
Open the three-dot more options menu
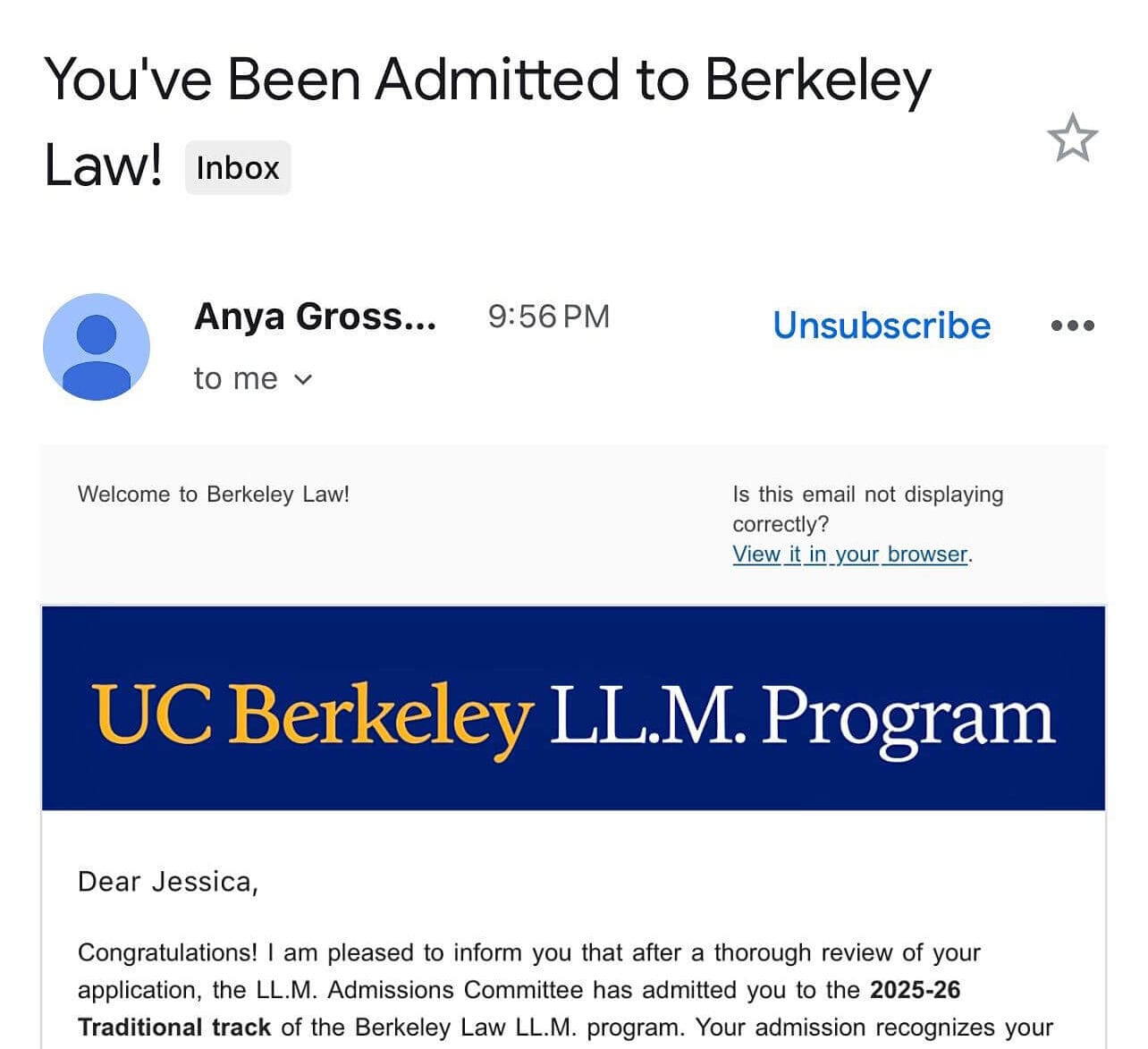(1072, 326)
